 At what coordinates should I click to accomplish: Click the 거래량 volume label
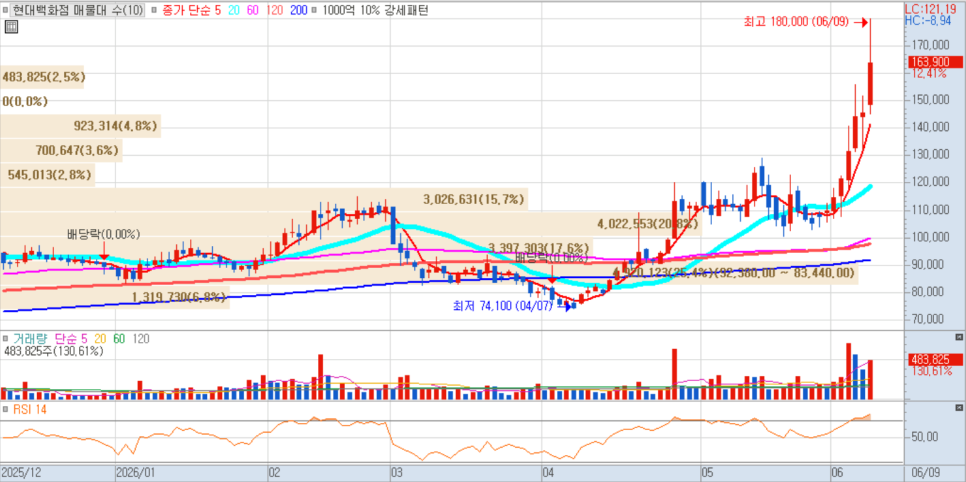tap(30, 338)
